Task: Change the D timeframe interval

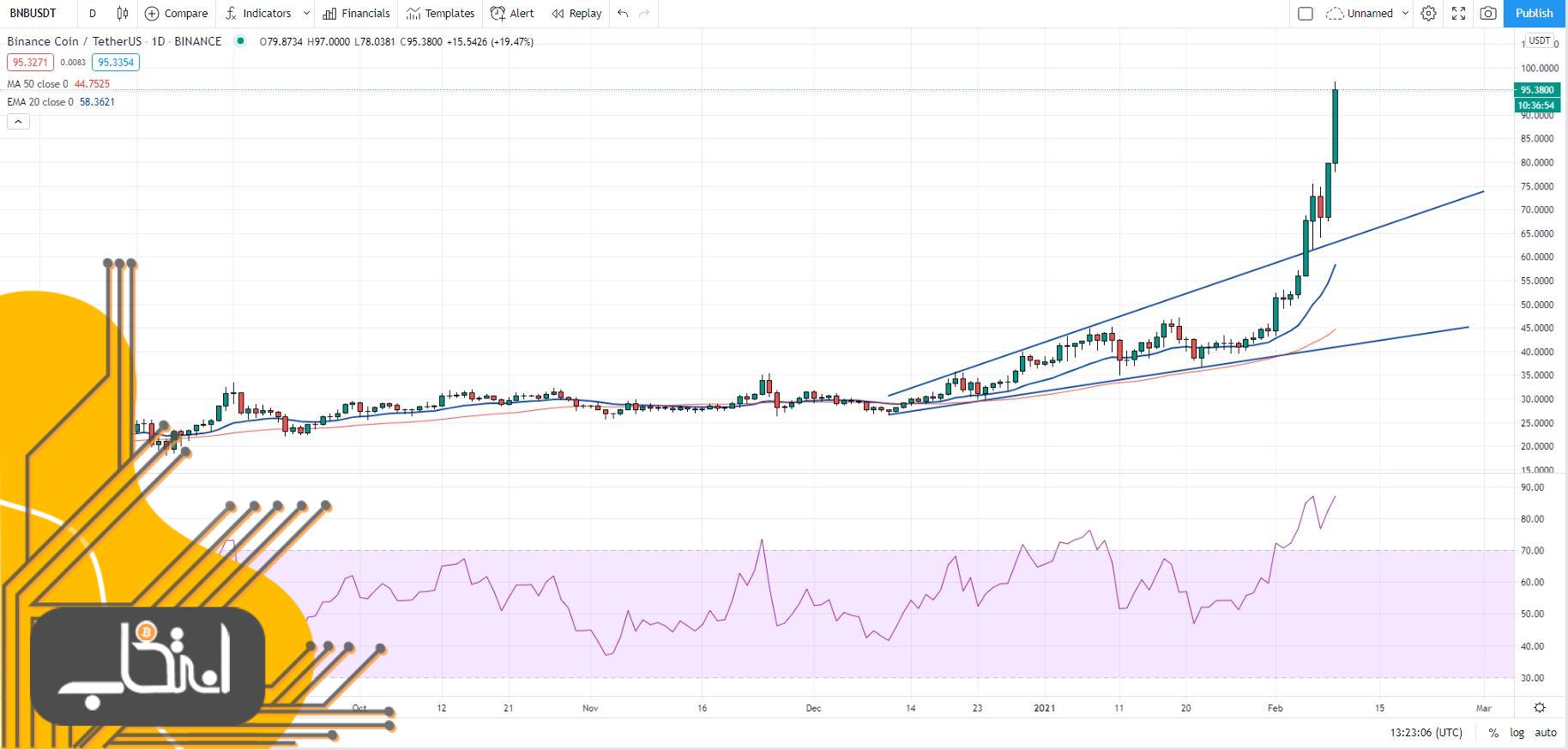Action: pos(93,13)
